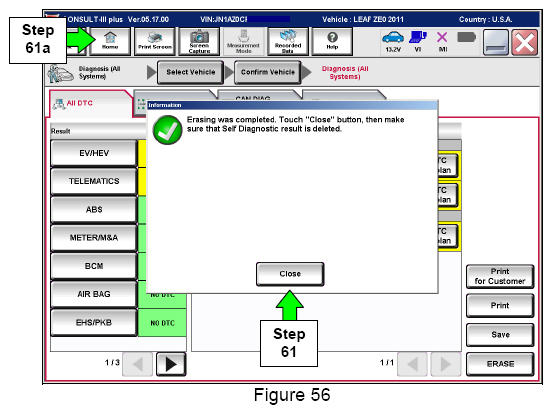Go to next page of systems list
Screen dimensions: 552x414
171,364
